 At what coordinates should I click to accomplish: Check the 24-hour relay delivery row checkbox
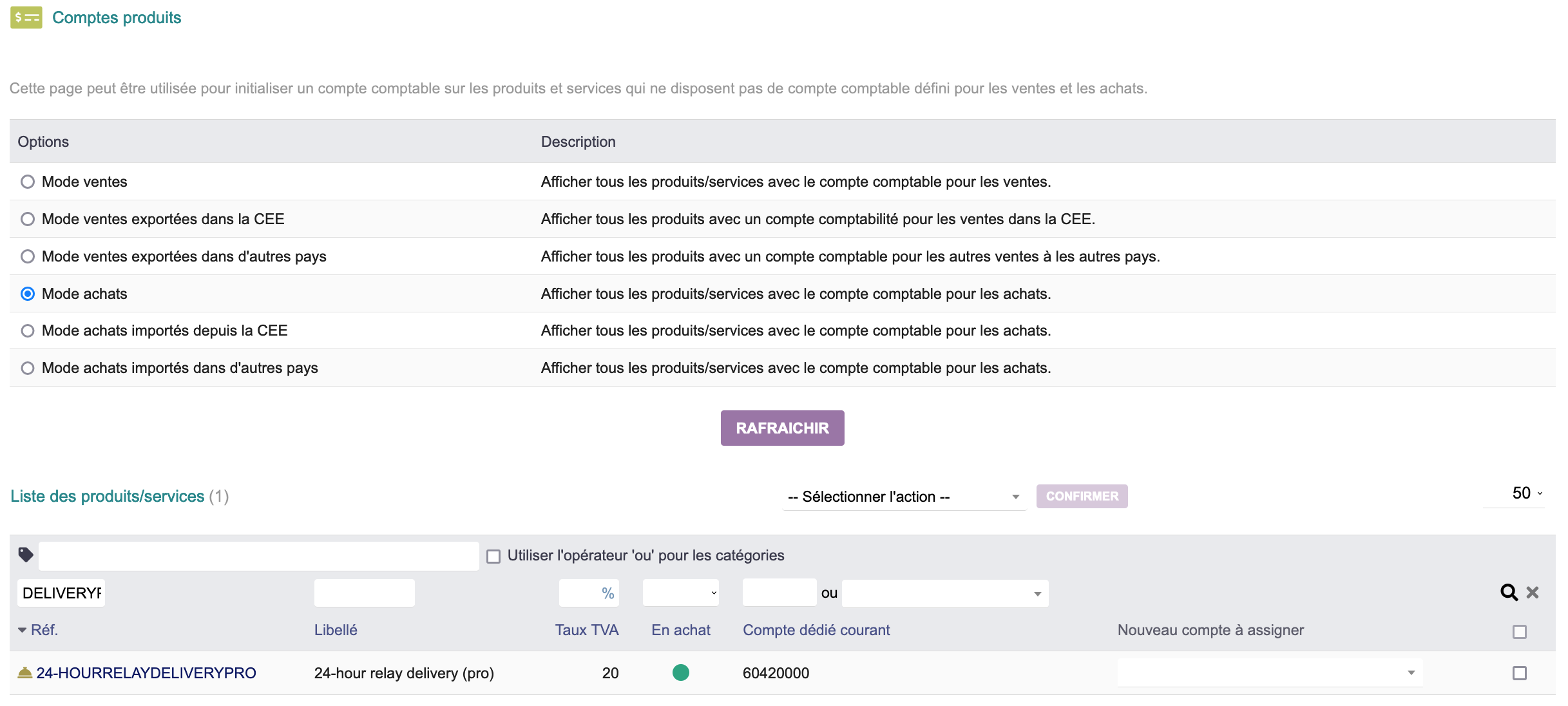pyautogui.click(x=1521, y=673)
